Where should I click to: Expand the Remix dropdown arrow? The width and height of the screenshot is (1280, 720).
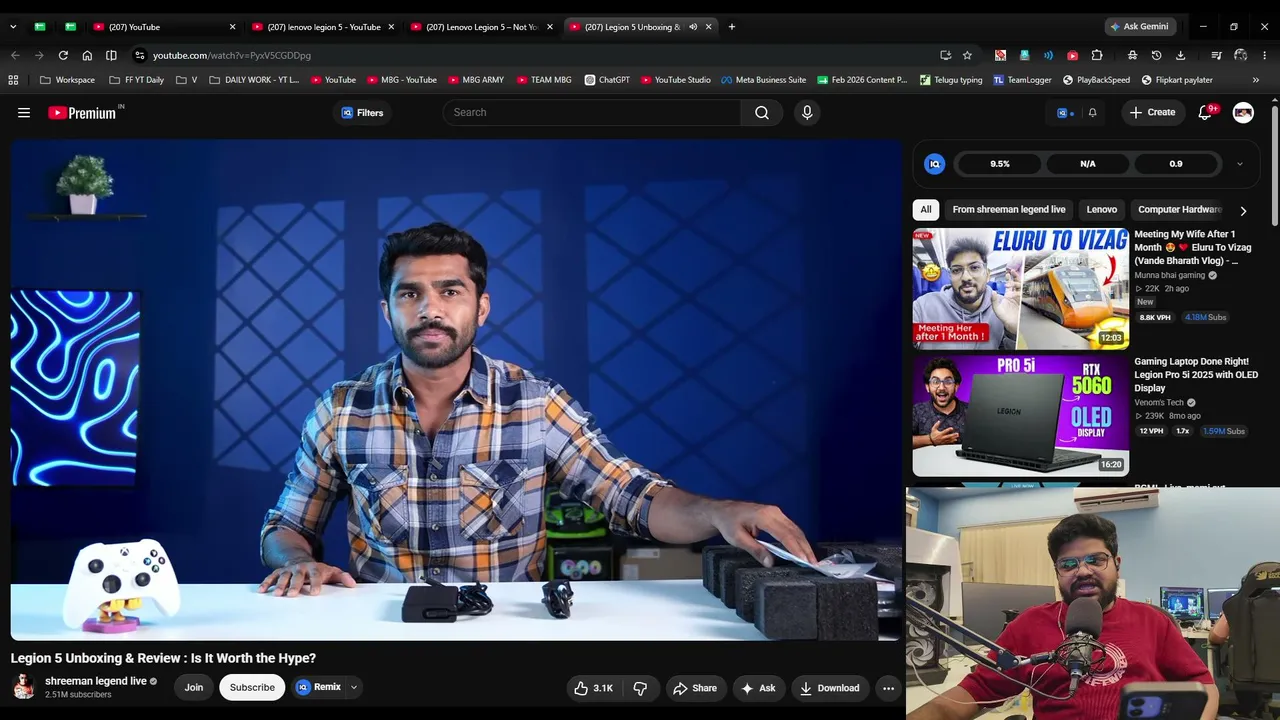pos(353,688)
